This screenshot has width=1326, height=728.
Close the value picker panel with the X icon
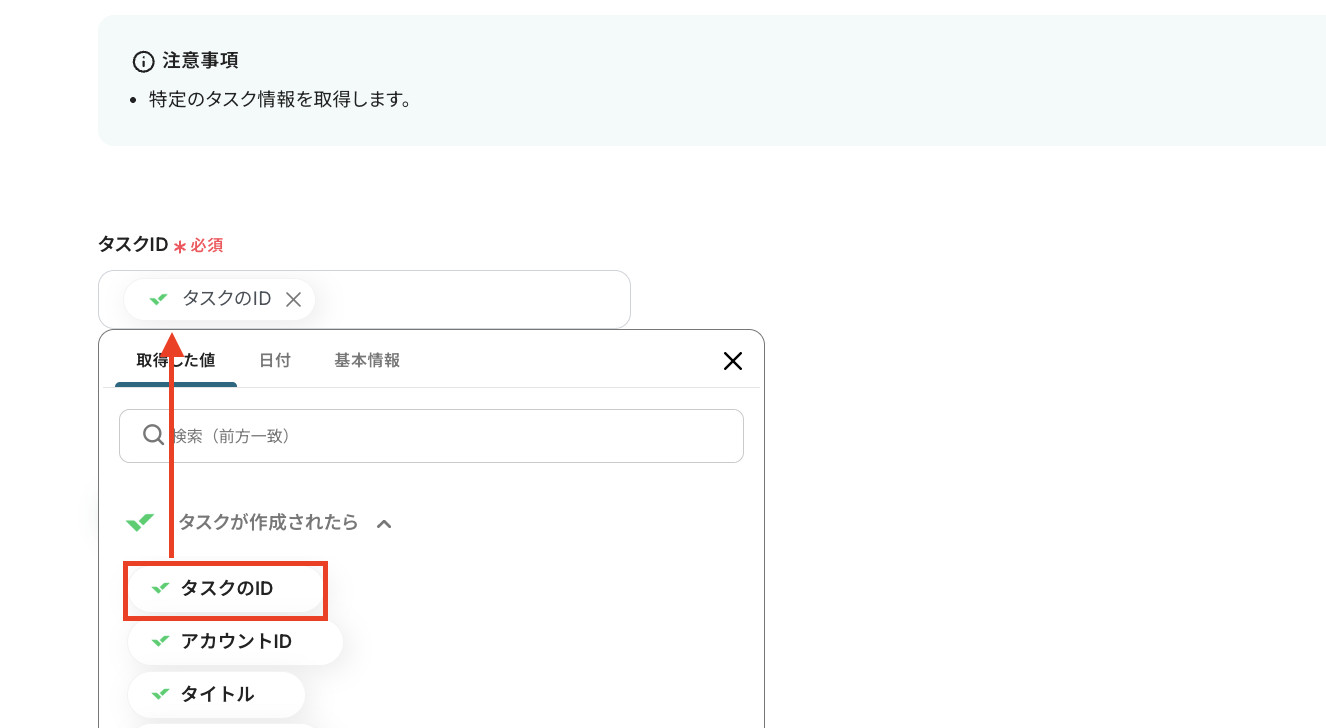click(x=733, y=361)
